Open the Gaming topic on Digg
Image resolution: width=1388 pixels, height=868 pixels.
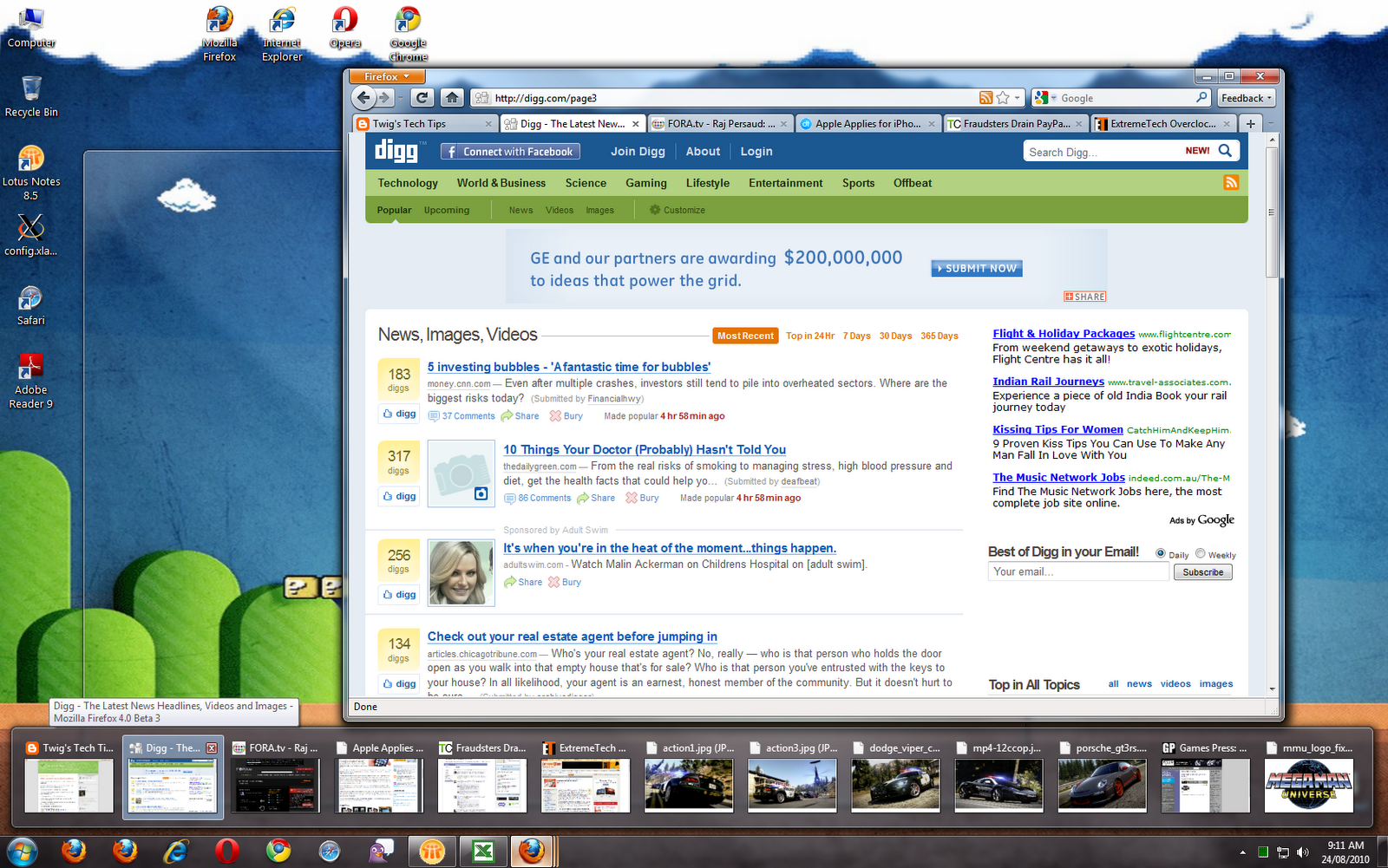(646, 183)
